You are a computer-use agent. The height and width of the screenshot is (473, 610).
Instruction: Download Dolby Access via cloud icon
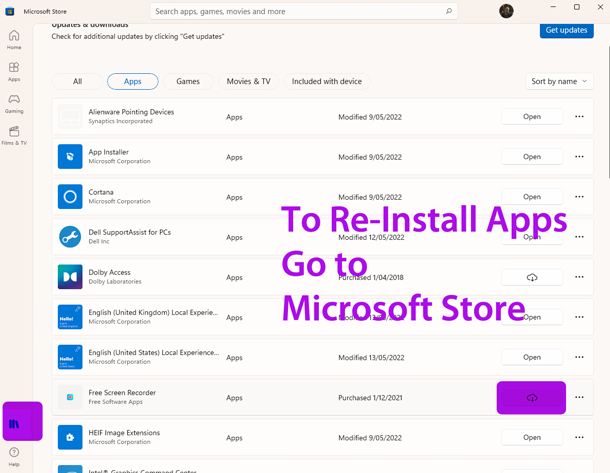pos(532,277)
